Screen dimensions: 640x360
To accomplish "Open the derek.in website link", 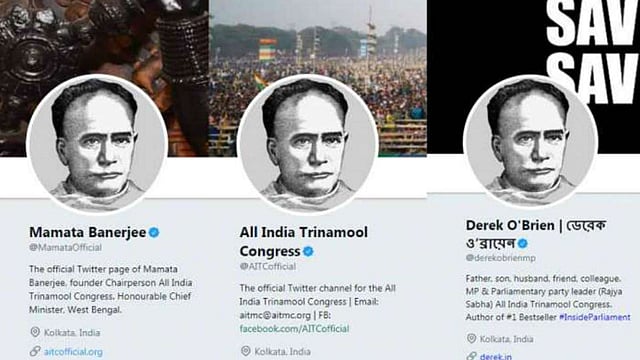I will coord(496,356).
